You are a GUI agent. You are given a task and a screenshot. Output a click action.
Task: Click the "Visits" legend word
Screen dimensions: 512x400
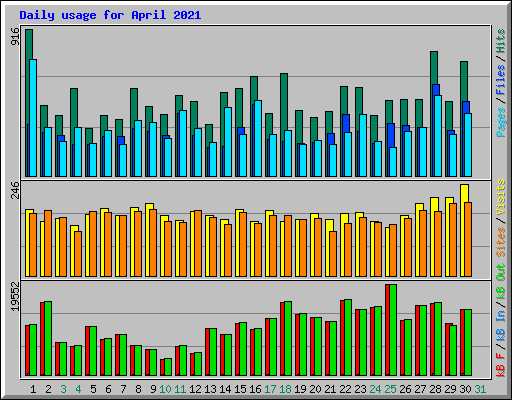501,197
